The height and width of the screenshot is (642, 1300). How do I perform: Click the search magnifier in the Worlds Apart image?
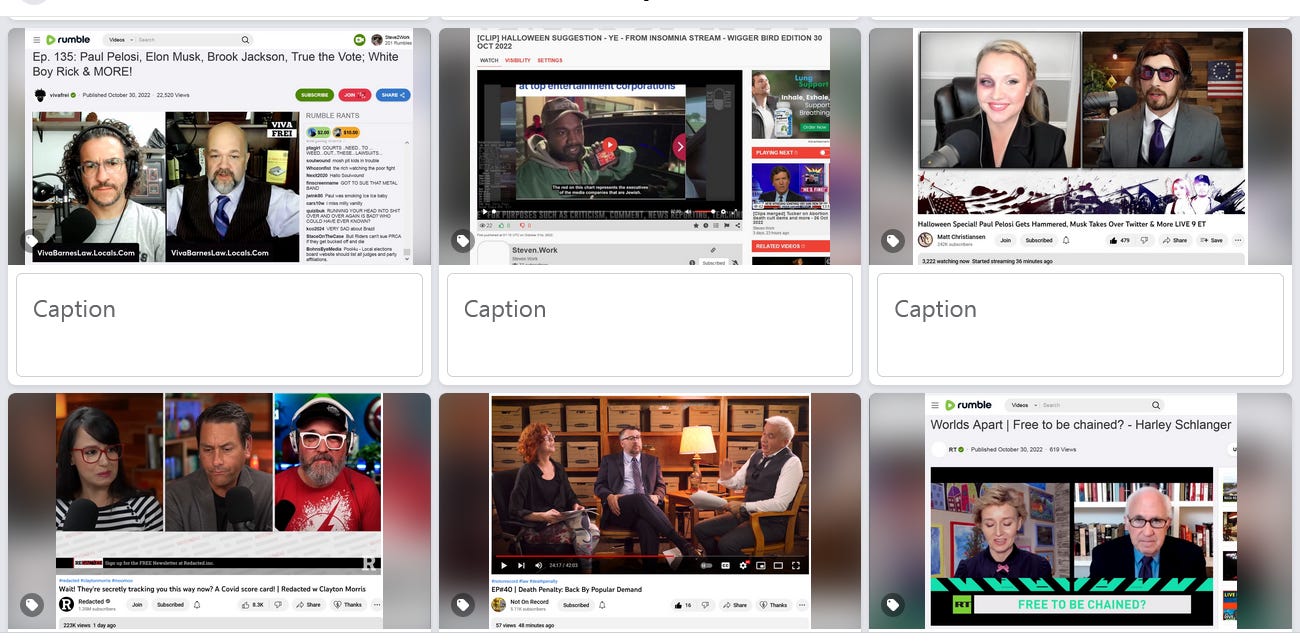point(1156,405)
